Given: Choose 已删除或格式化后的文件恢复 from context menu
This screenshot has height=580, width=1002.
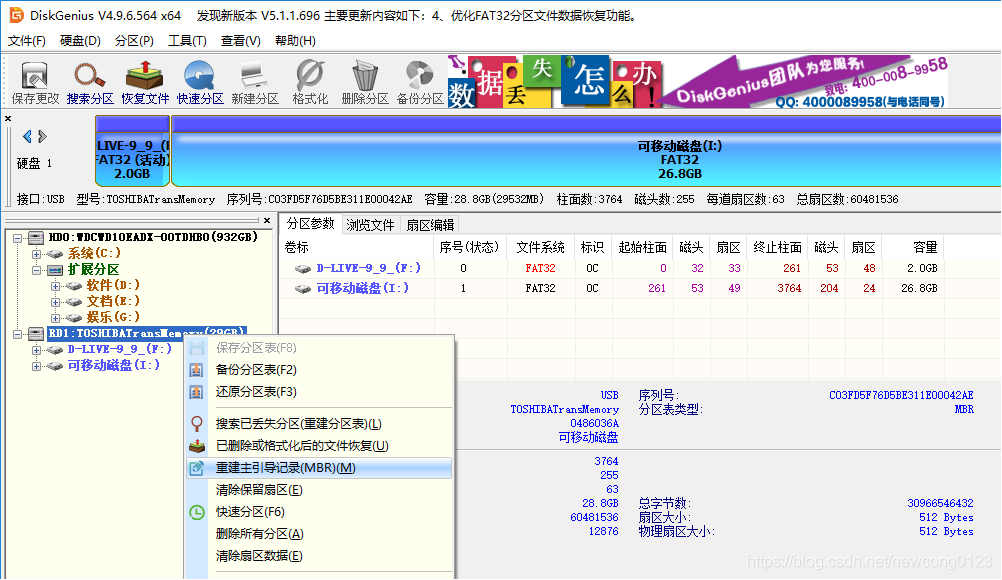Looking at the screenshot, I should pos(320,446).
